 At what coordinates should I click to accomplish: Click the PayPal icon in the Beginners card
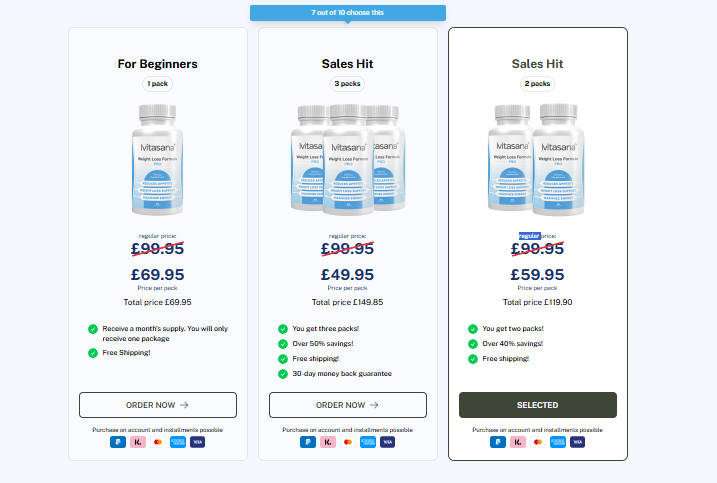pyautogui.click(x=119, y=441)
